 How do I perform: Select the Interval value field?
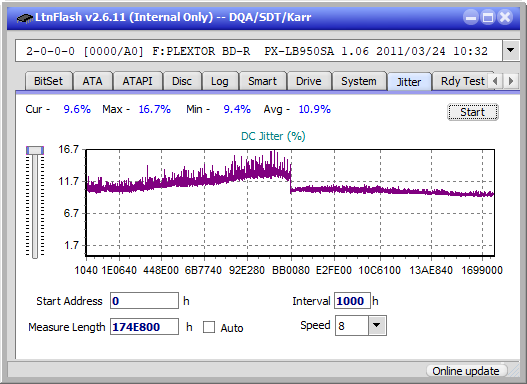[x=352, y=301]
